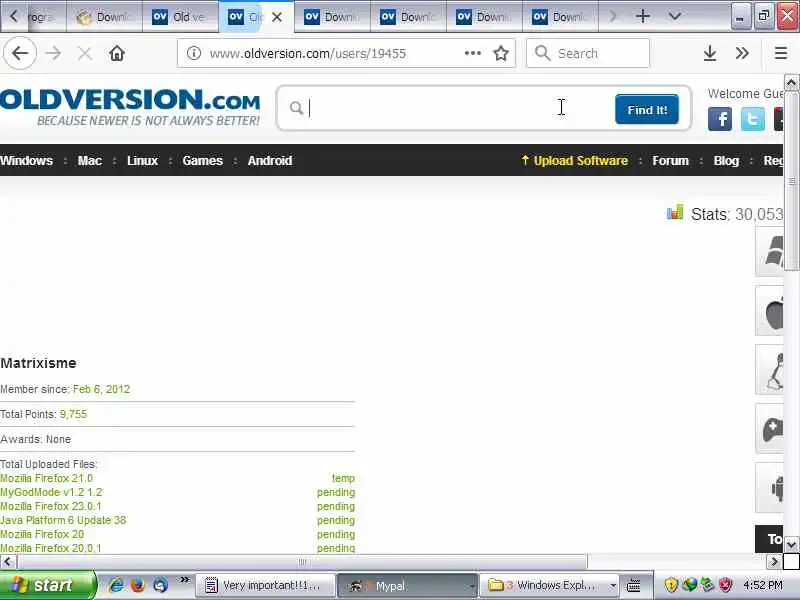List all tabs dropdown arrow
The width and height of the screenshot is (800, 600).
pos(674,16)
